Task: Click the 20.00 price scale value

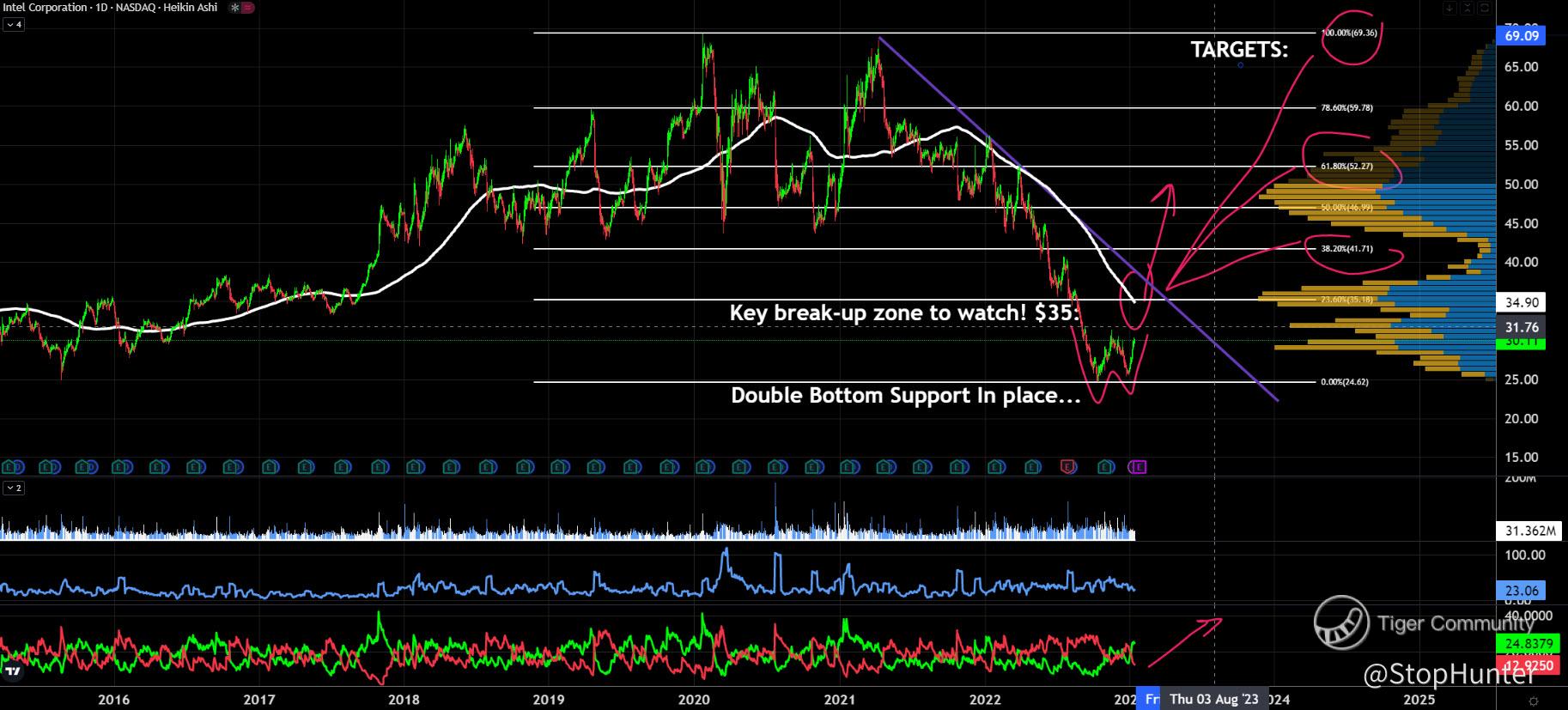Action: (1521, 418)
